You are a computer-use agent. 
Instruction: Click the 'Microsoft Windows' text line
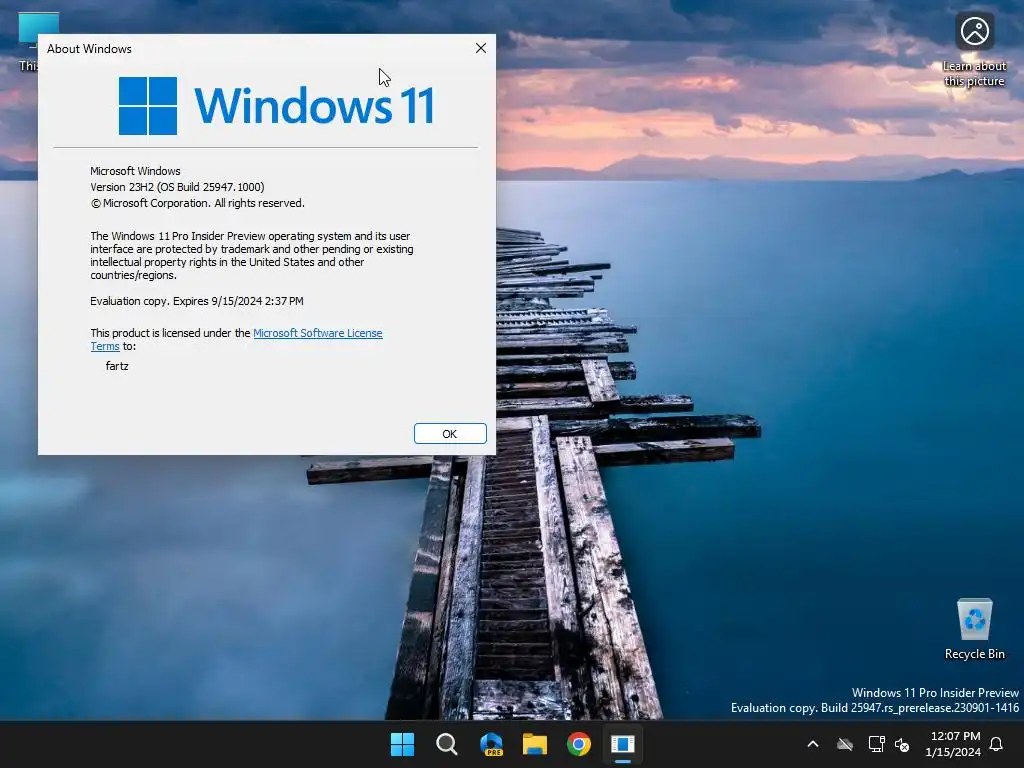tap(135, 171)
